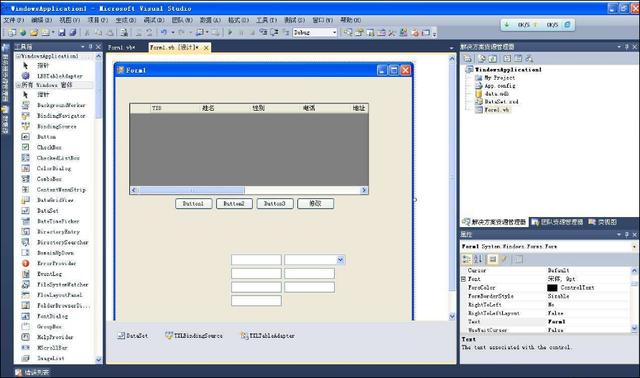The height and width of the screenshot is (378, 640).
Task: Click the 姓名 column header in the grid
Action: (208, 108)
